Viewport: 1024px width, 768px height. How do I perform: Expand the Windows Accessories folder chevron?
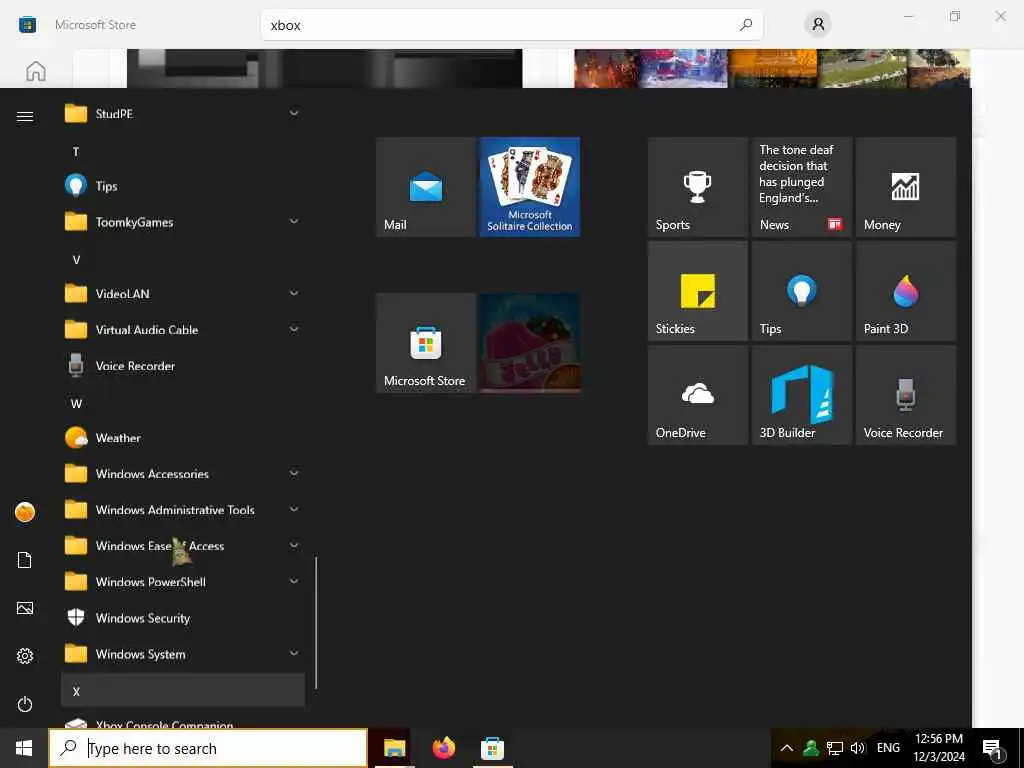pyautogui.click(x=294, y=473)
